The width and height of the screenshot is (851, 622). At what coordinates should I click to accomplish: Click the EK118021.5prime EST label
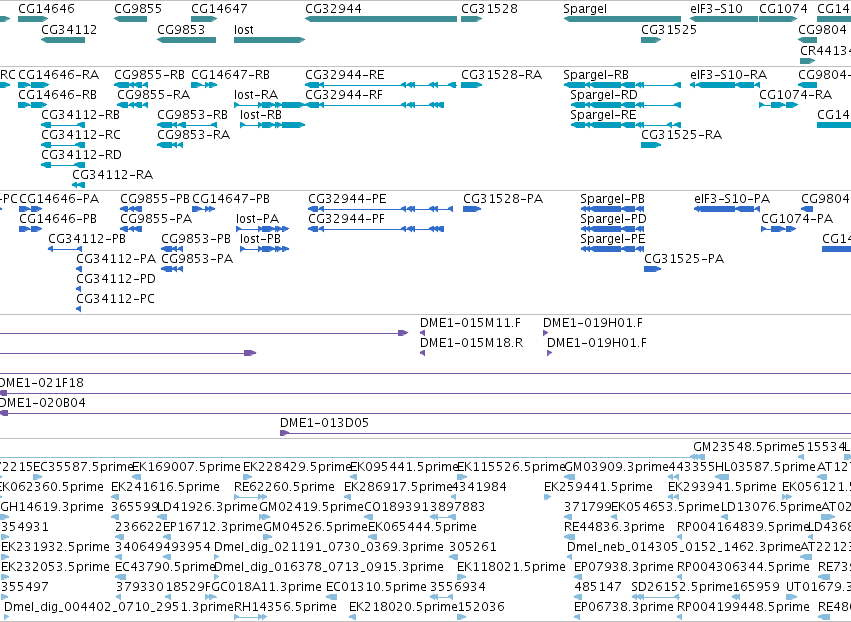click(511, 568)
